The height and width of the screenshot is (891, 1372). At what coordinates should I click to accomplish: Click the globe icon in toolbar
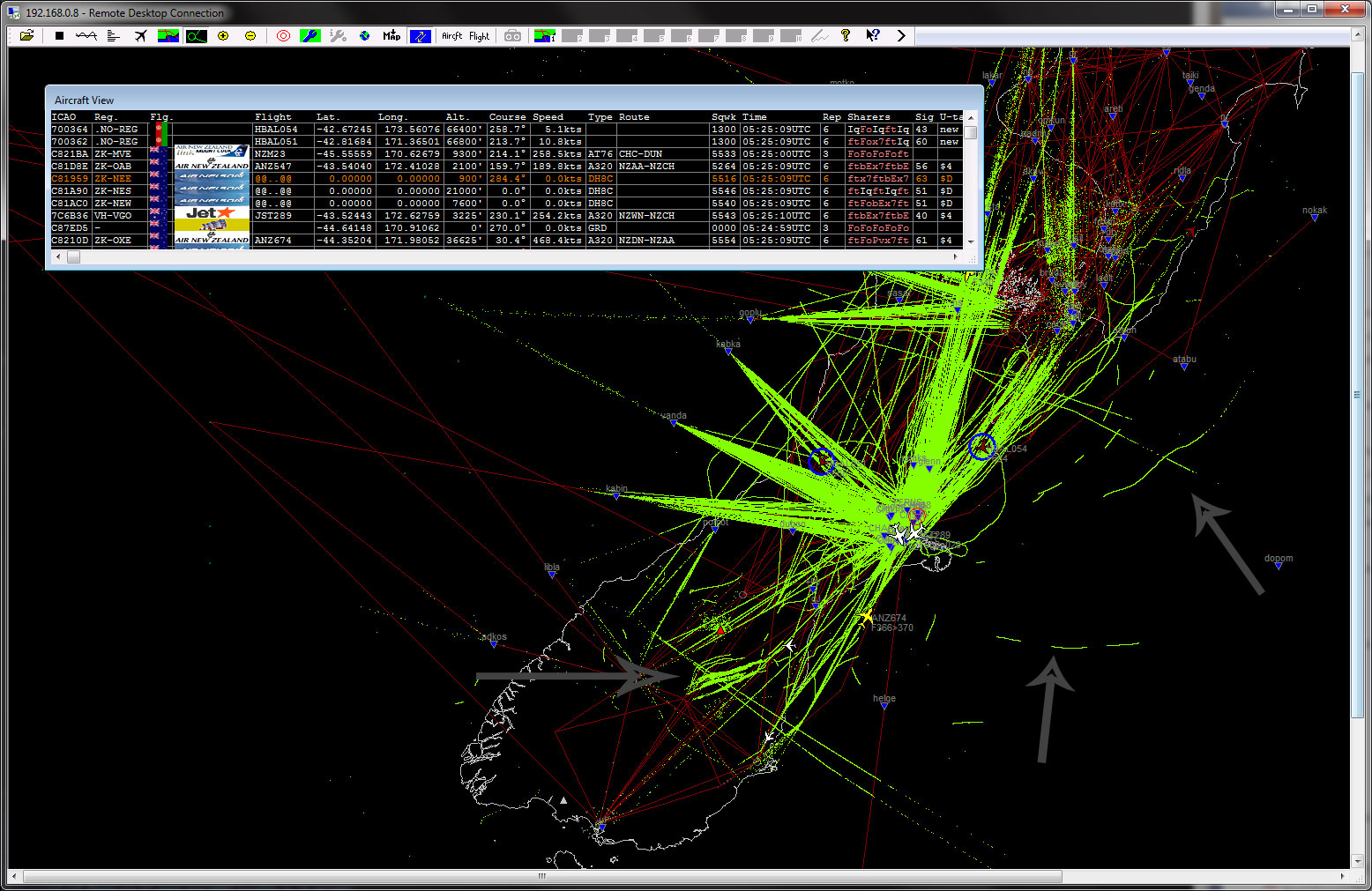364,35
